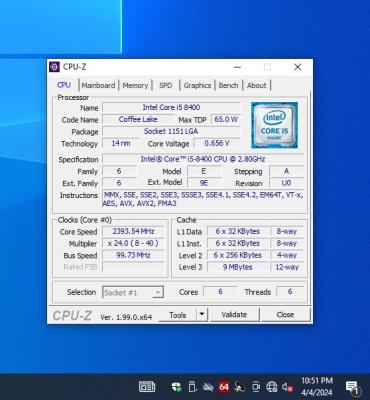Go to the Graphics tab

(x=197, y=85)
